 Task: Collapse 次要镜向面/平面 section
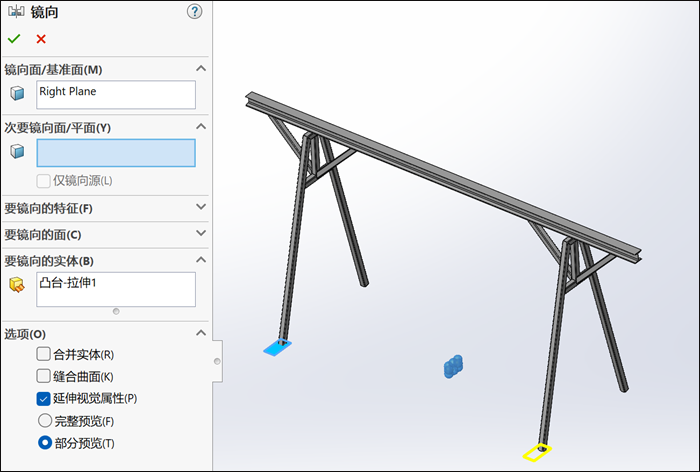coord(201,127)
